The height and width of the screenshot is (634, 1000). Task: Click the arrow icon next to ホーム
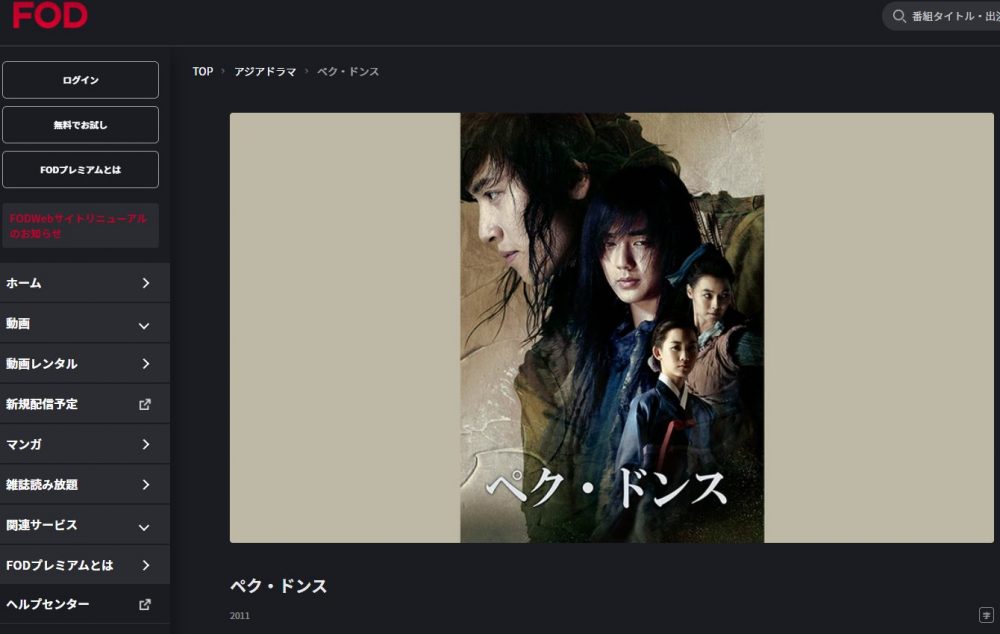tap(145, 283)
